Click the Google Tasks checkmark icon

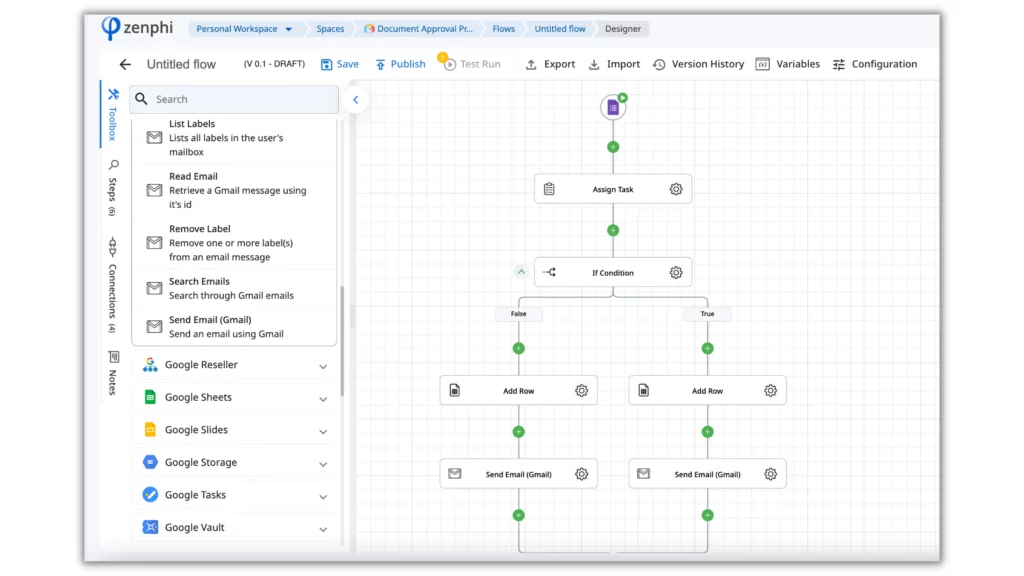tap(150, 494)
